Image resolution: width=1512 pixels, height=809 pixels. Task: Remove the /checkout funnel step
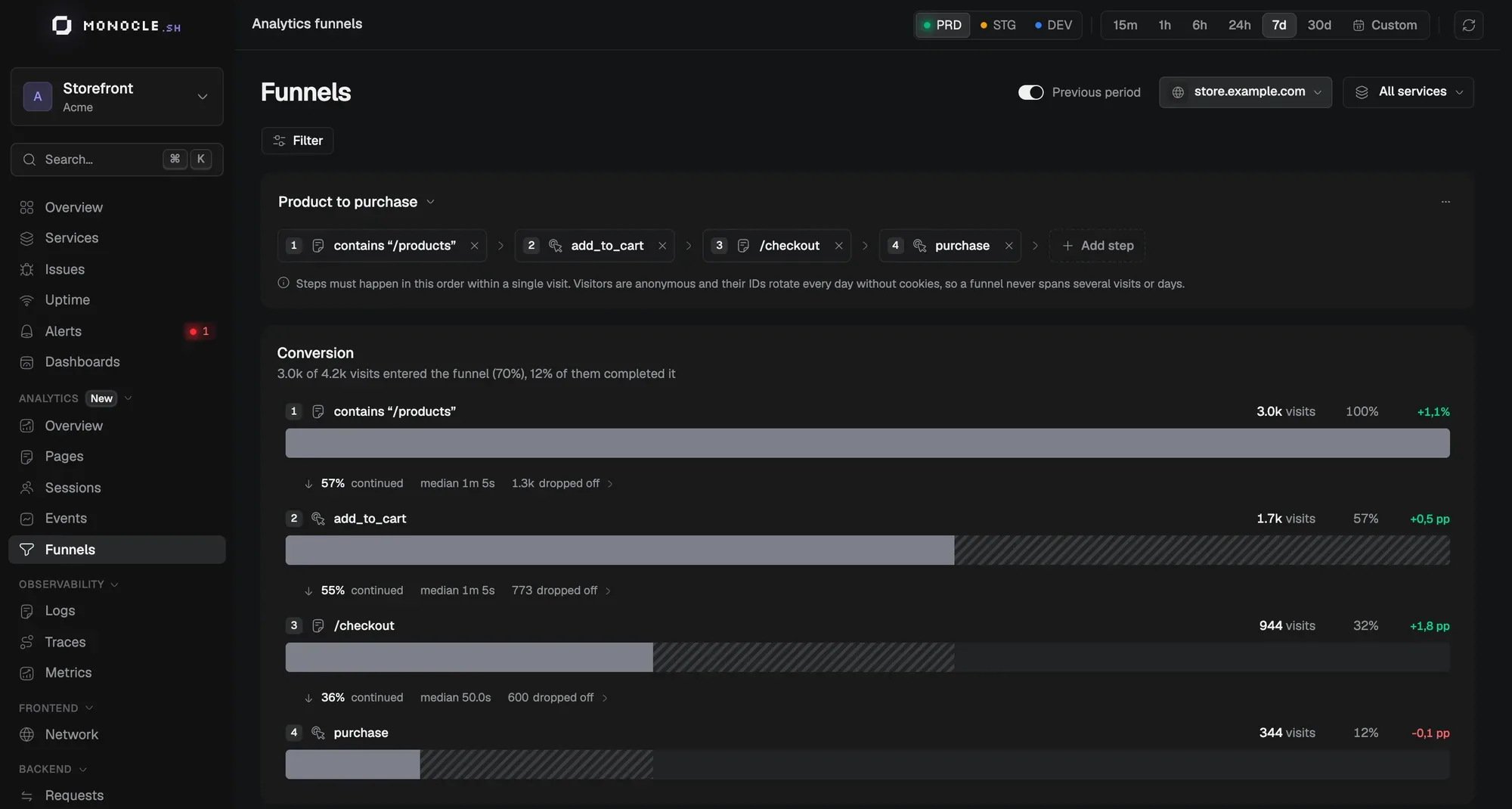click(838, 246)
